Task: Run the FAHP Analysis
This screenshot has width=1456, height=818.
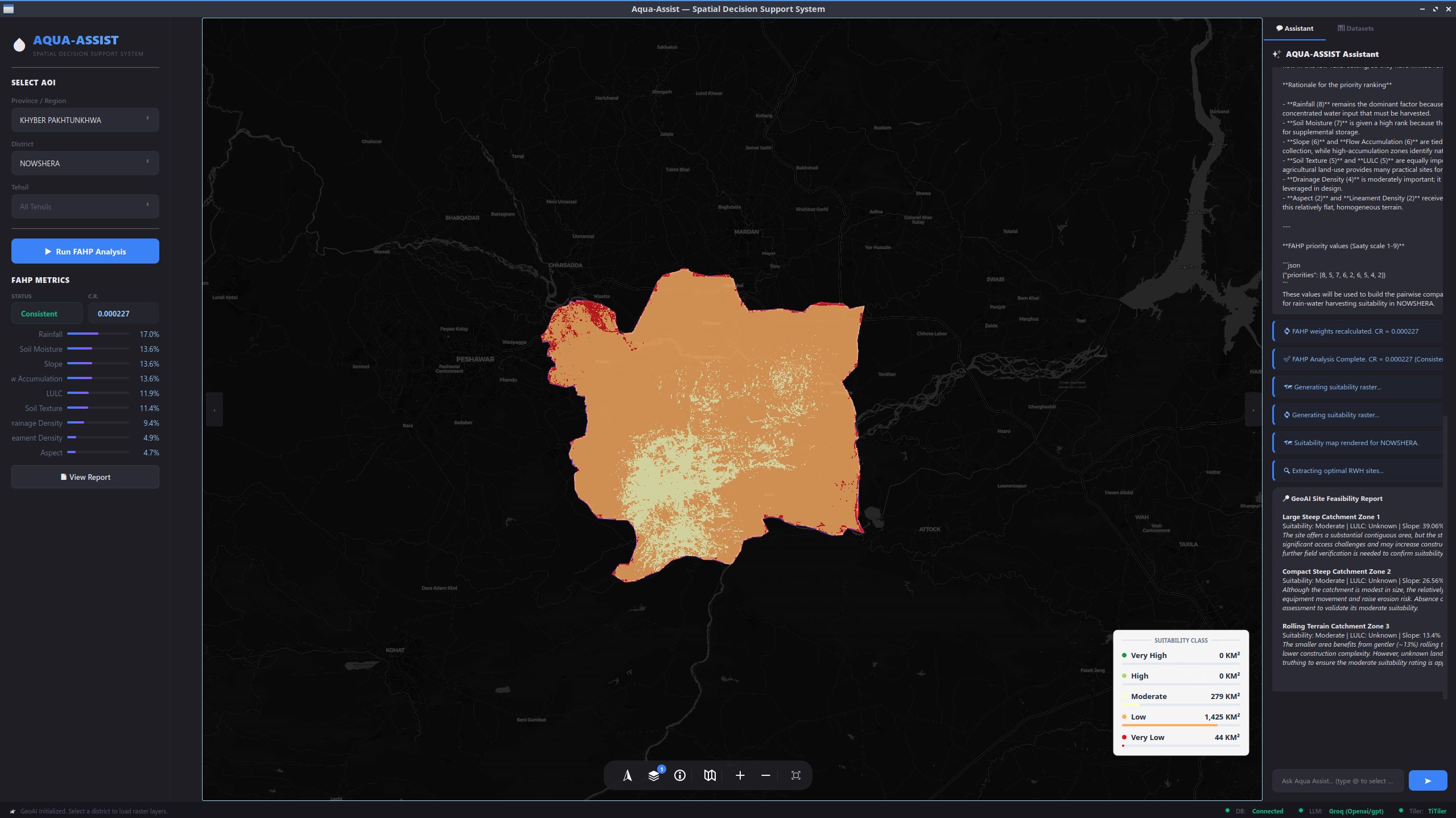Action: 85,251
